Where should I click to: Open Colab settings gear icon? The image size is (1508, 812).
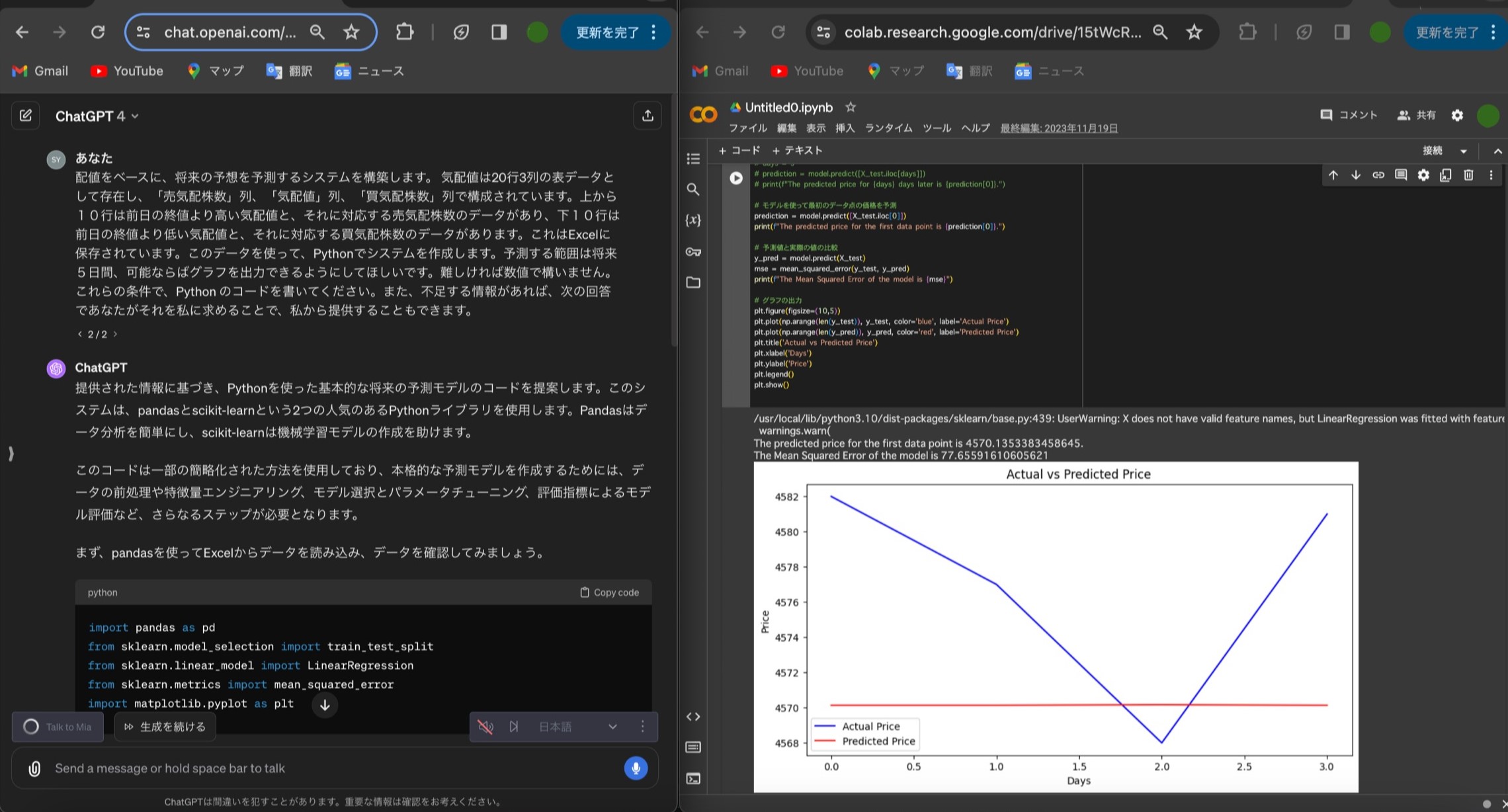click(x=1457, y=115)
